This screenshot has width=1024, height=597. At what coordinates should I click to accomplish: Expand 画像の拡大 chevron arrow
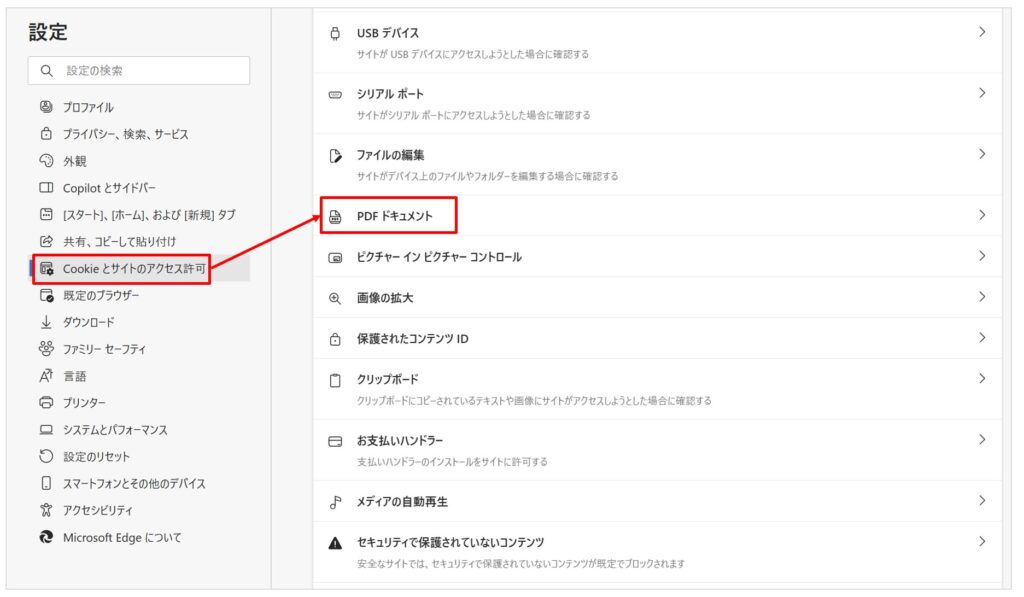pyautogui.click(x=982, y=297)
